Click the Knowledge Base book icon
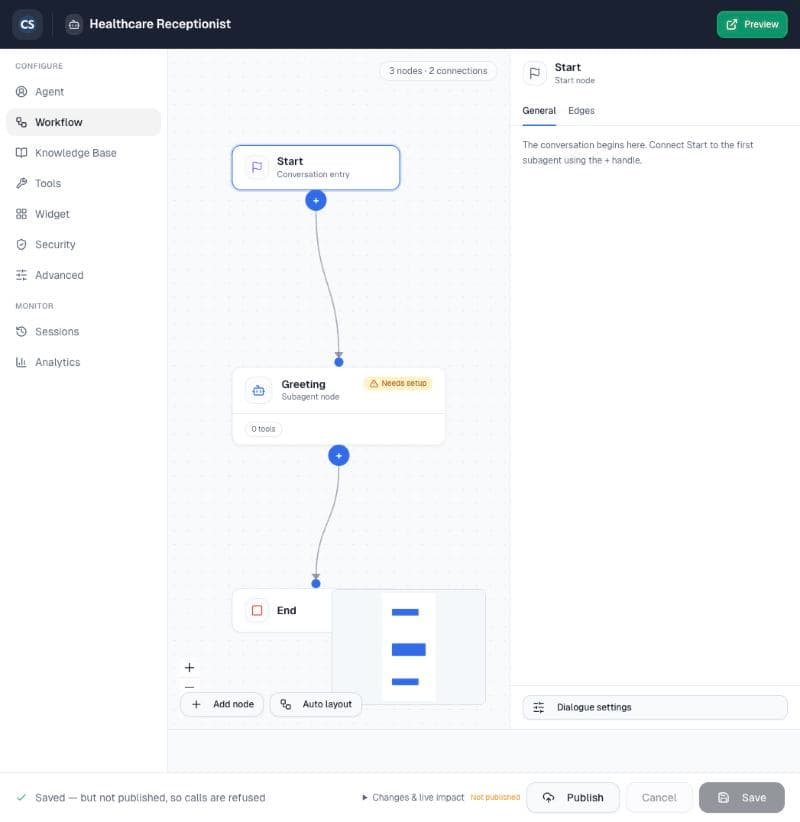The image size is (800, 822). point(21,153)
